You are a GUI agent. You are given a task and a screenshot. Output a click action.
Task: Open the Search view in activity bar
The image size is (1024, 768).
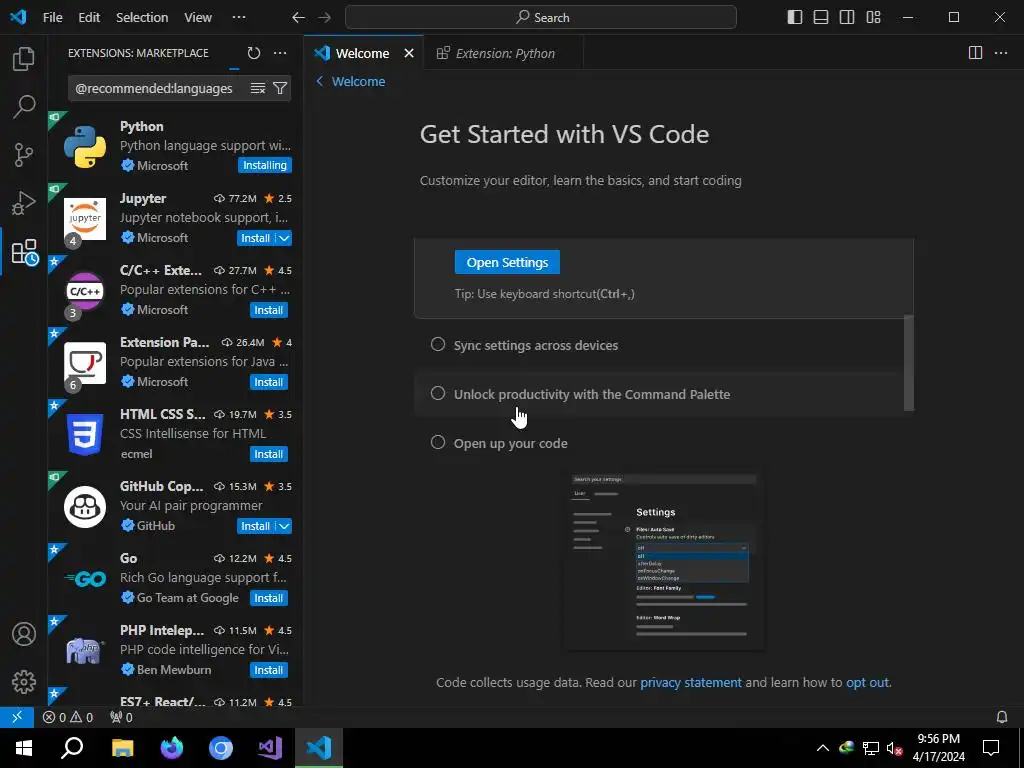24,106
